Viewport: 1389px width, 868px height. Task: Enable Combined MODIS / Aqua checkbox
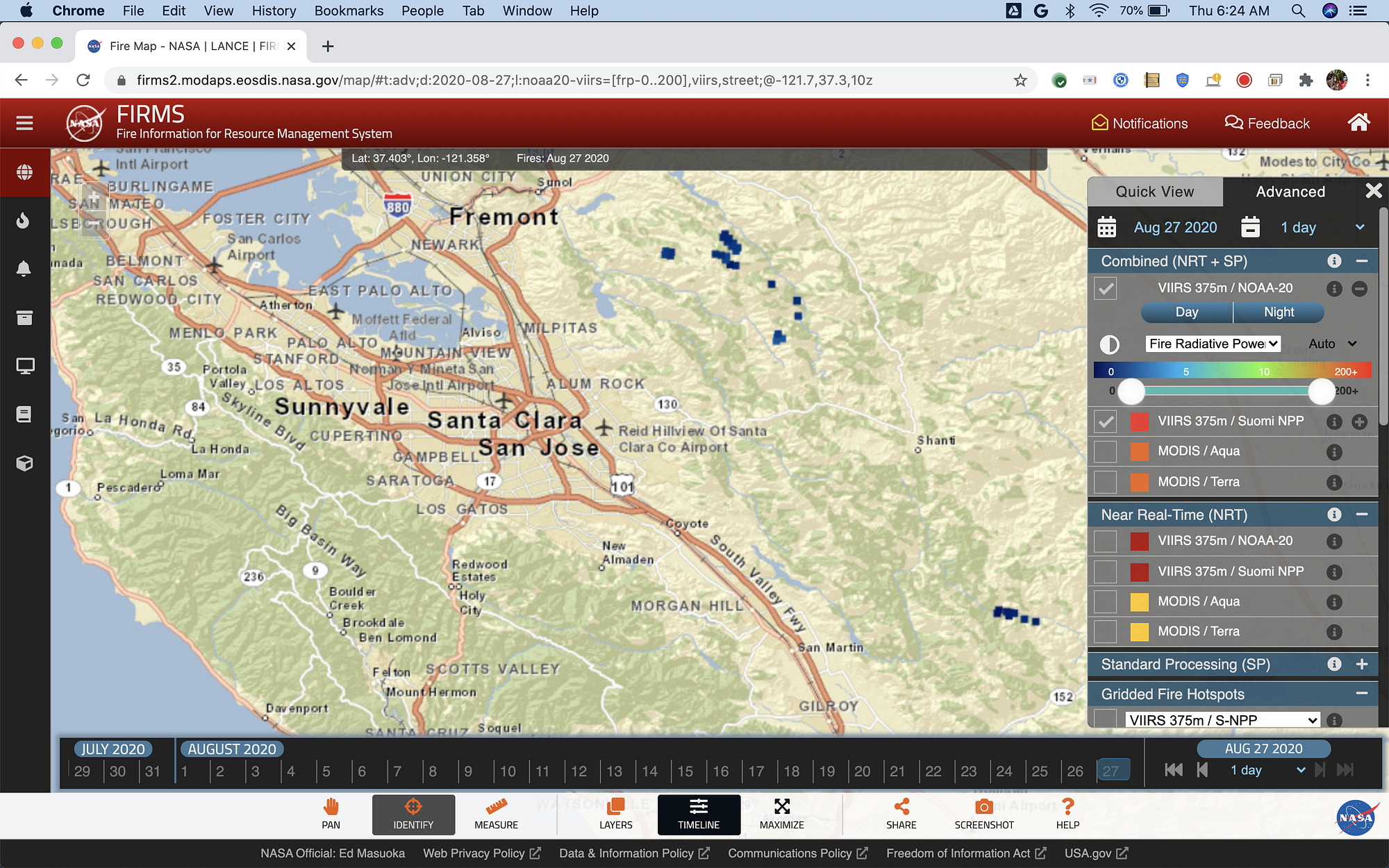(x=1106, y=451)
